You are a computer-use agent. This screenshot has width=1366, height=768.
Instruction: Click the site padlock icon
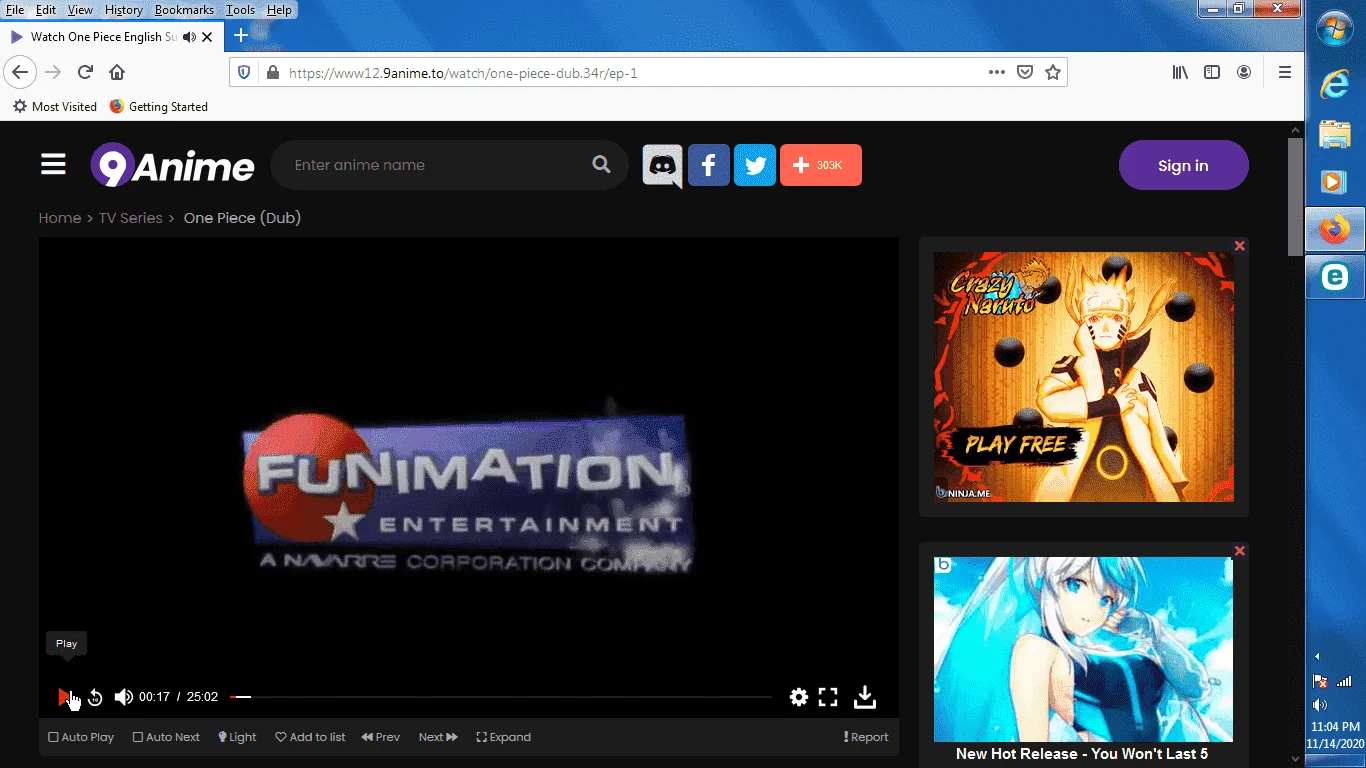(x=271, y=72)
